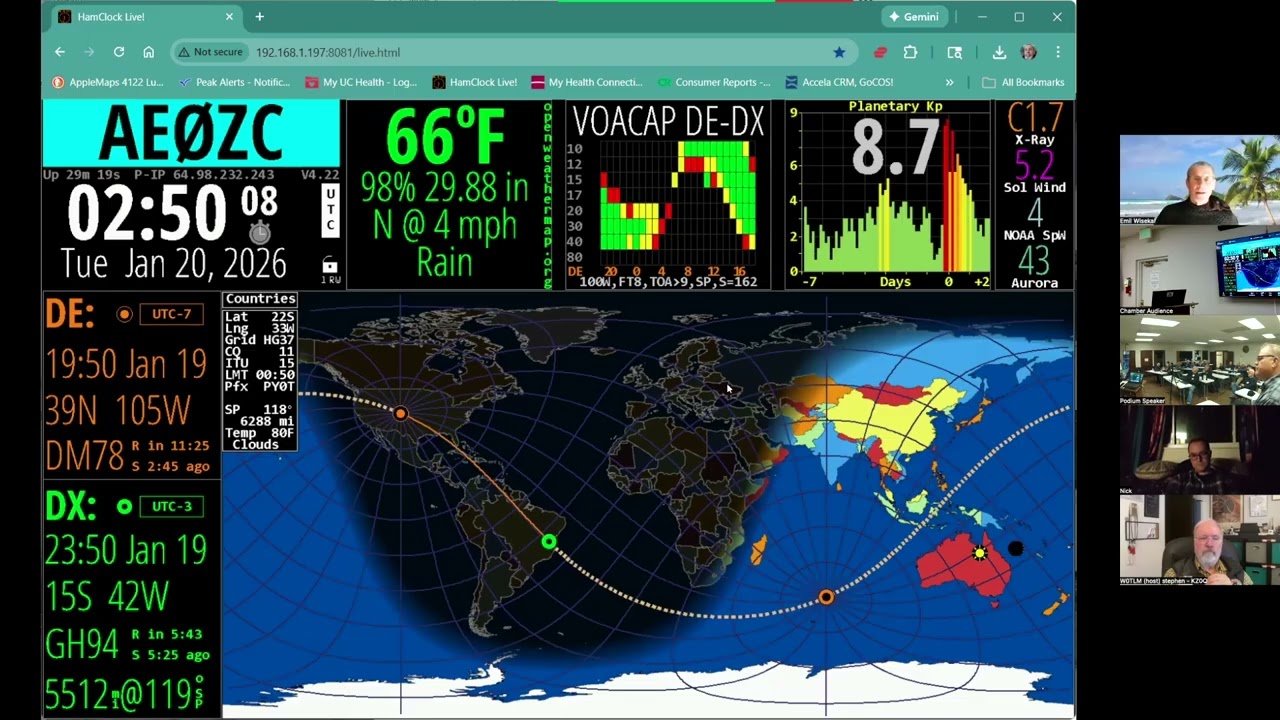1280x720 pixels.
Task: Click the 5.2 Sol Wind value
Action: pyautogui.click(x=1034, y=164)
